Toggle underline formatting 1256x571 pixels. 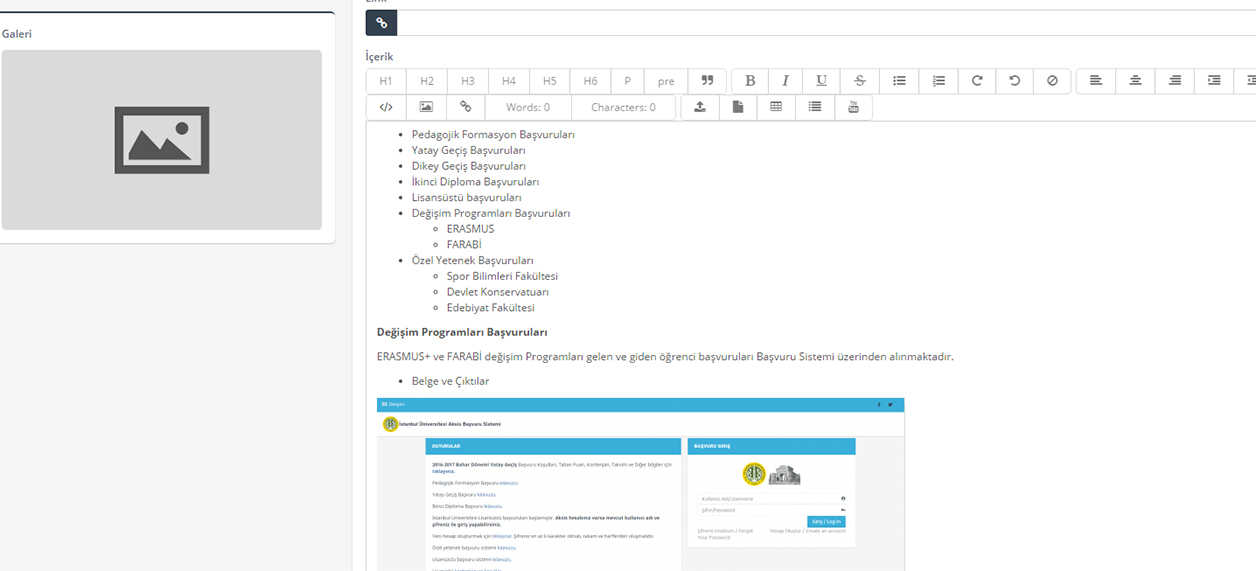click(822, 81)
